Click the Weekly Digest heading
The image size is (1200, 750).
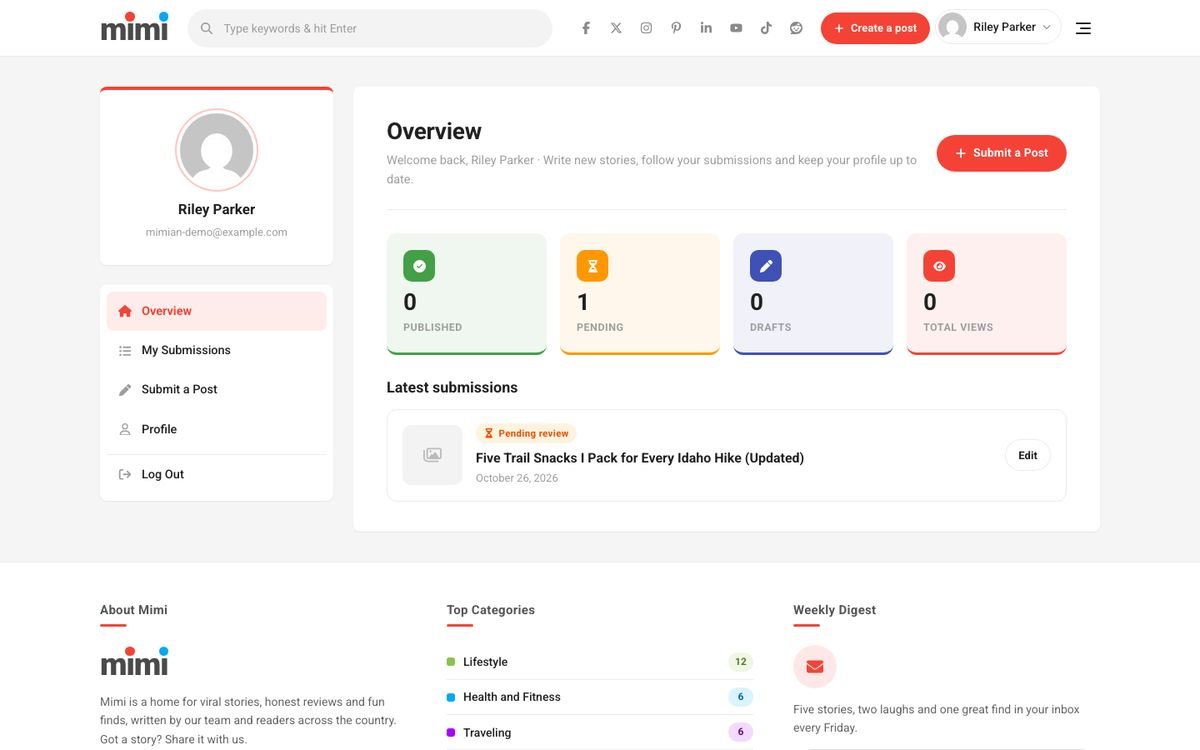point(835,610)
